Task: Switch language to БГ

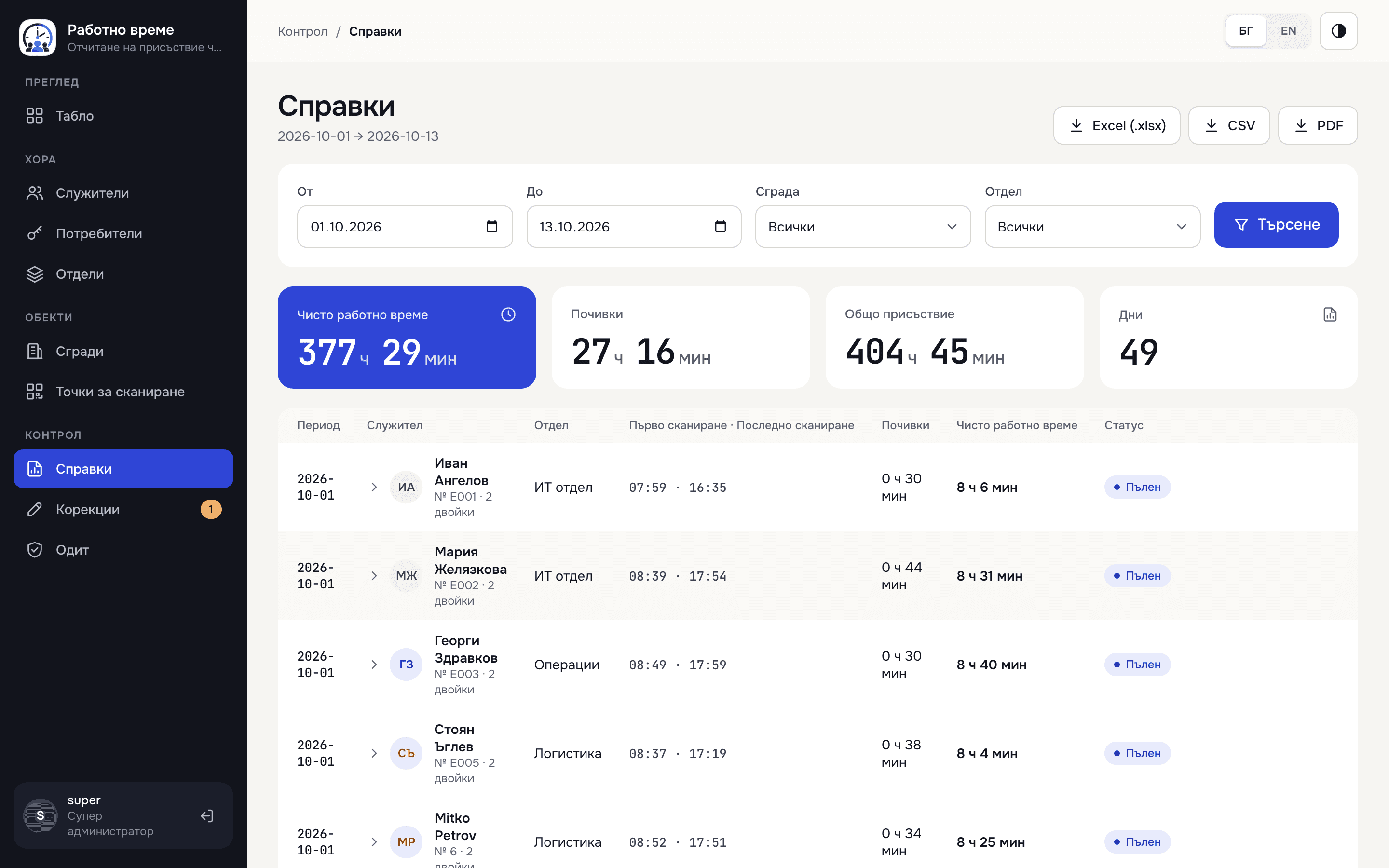Action: (1245, 31)
